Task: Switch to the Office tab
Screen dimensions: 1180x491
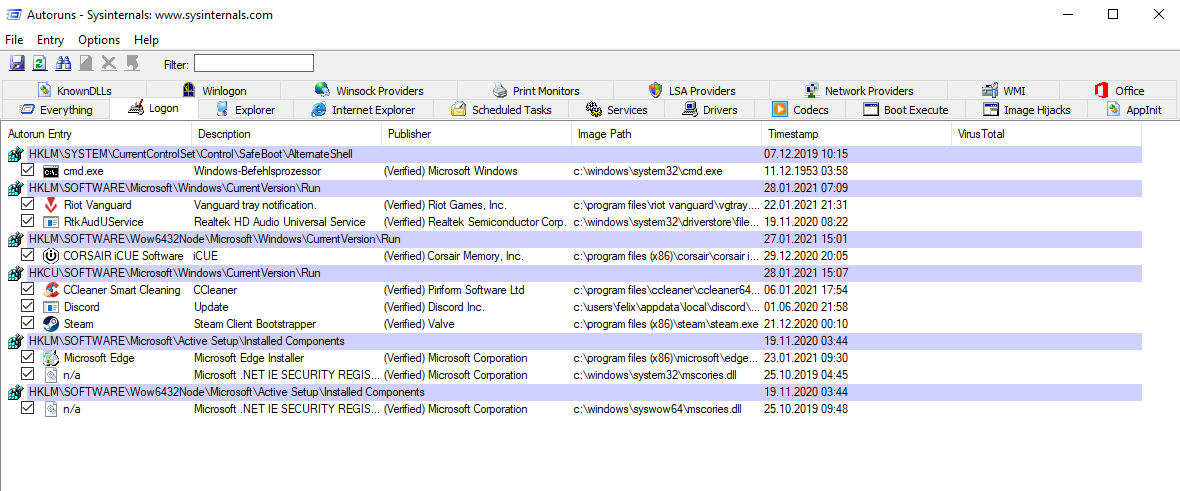Action: tap(1119, 90)
